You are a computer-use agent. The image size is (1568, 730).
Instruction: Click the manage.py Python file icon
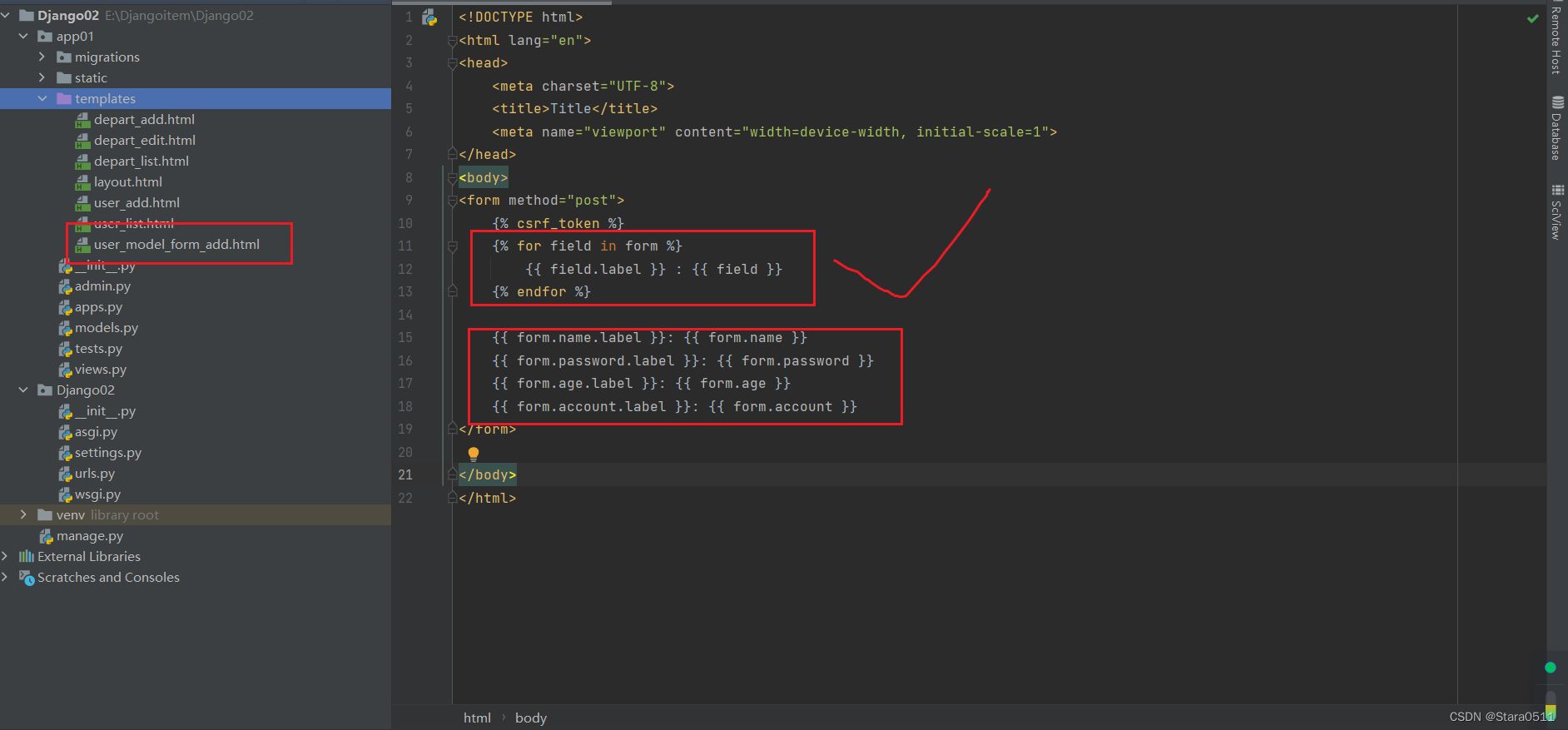coord(47,536)
